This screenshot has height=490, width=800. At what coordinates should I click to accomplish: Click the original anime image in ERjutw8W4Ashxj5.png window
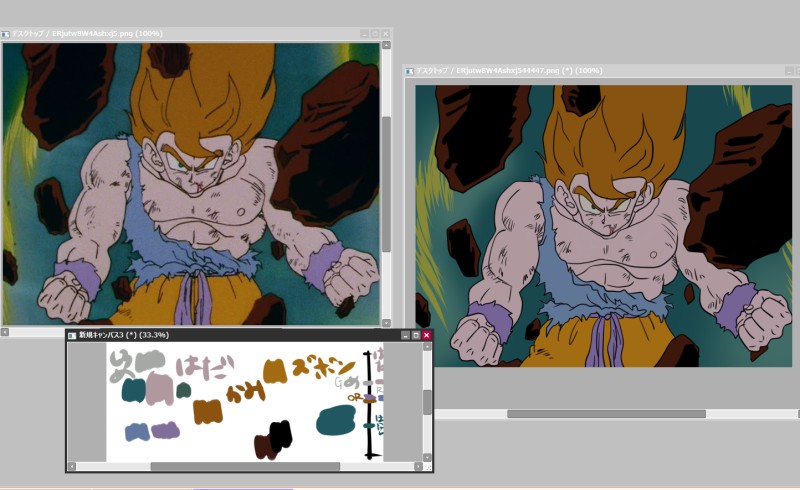(191, 184)
